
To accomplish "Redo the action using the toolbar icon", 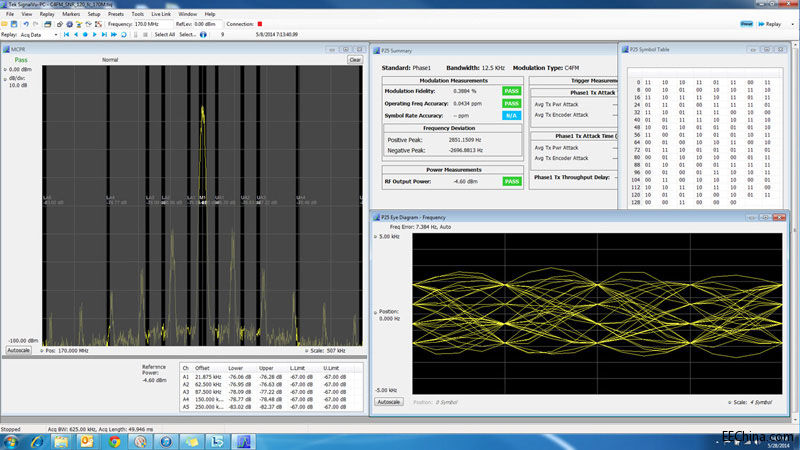I will (35, 24).
